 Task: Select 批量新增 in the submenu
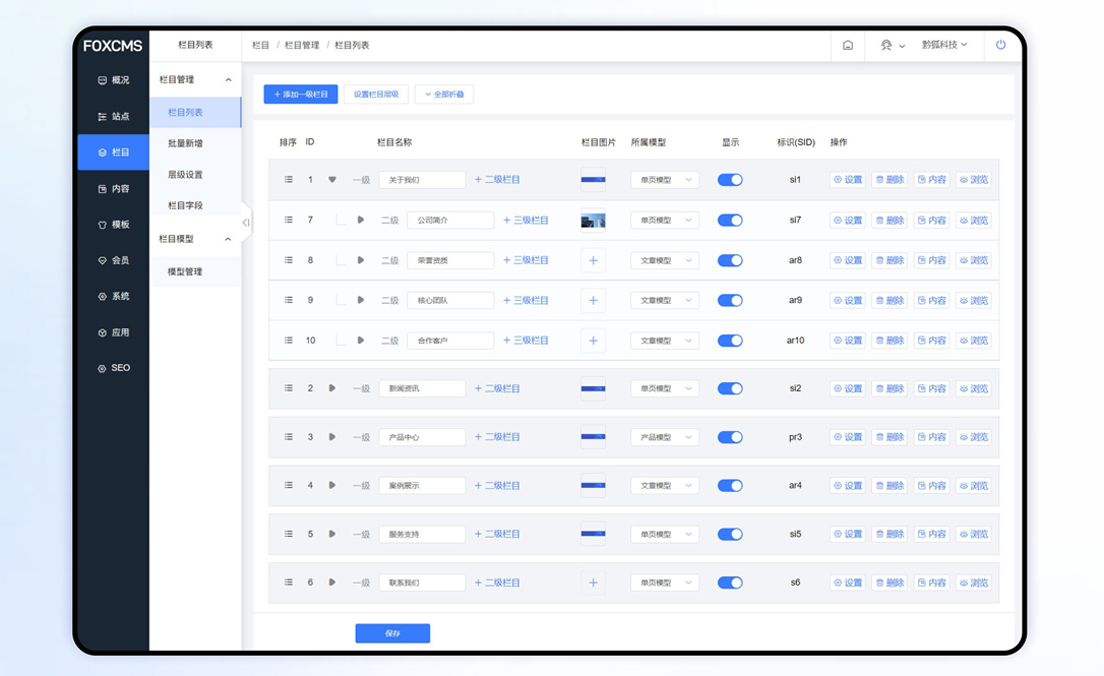coord(185,144)
